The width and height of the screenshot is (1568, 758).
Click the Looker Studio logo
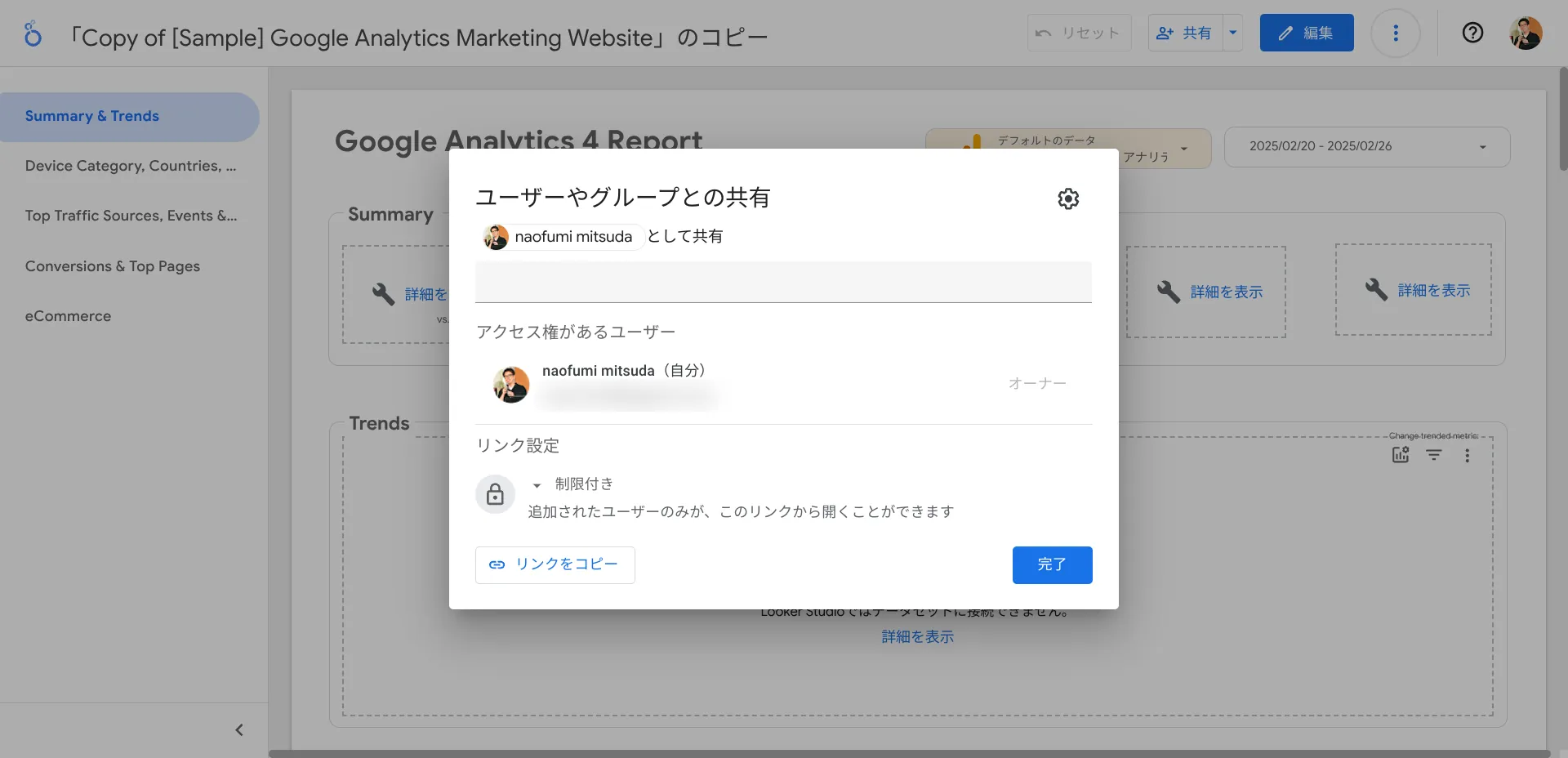33,33
